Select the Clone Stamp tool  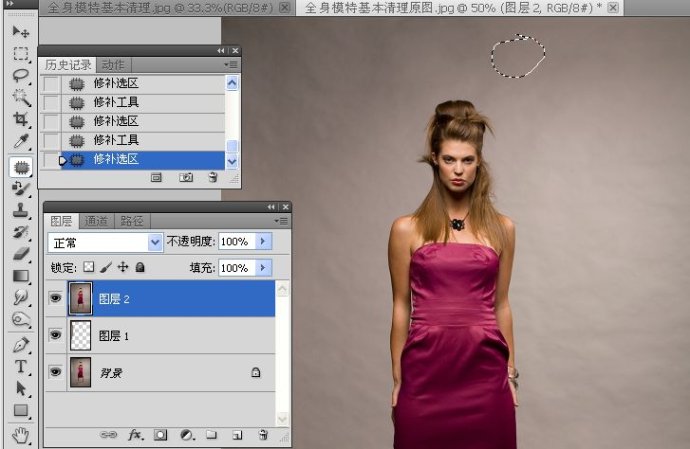coord(20,210)
